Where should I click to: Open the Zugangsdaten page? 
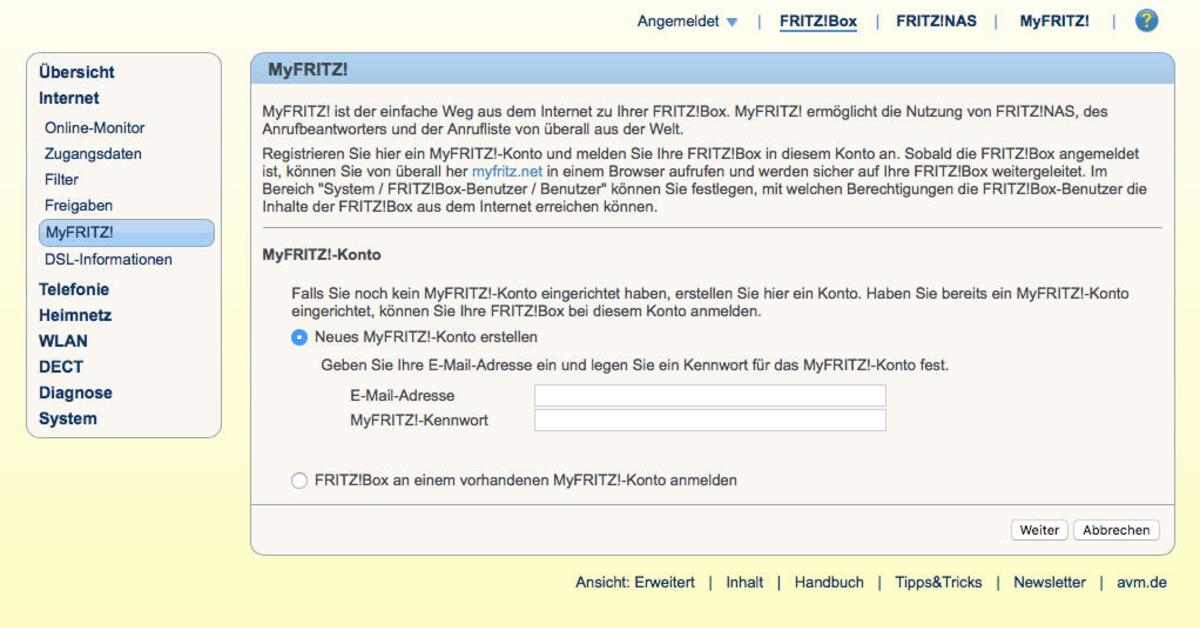[x=92, y=154]
